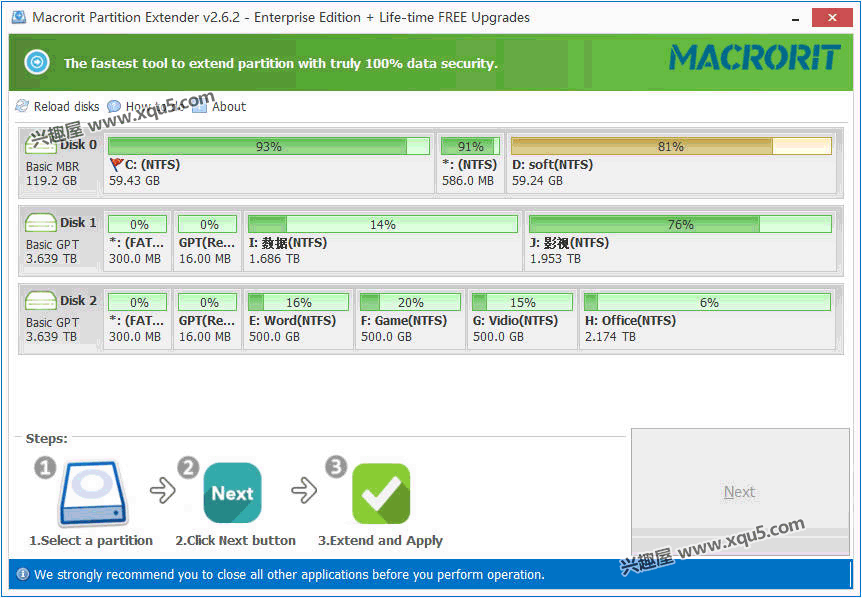Click the step 1 hard drive illustration
This screenshot has width=862, height=598.
point(93,494)
